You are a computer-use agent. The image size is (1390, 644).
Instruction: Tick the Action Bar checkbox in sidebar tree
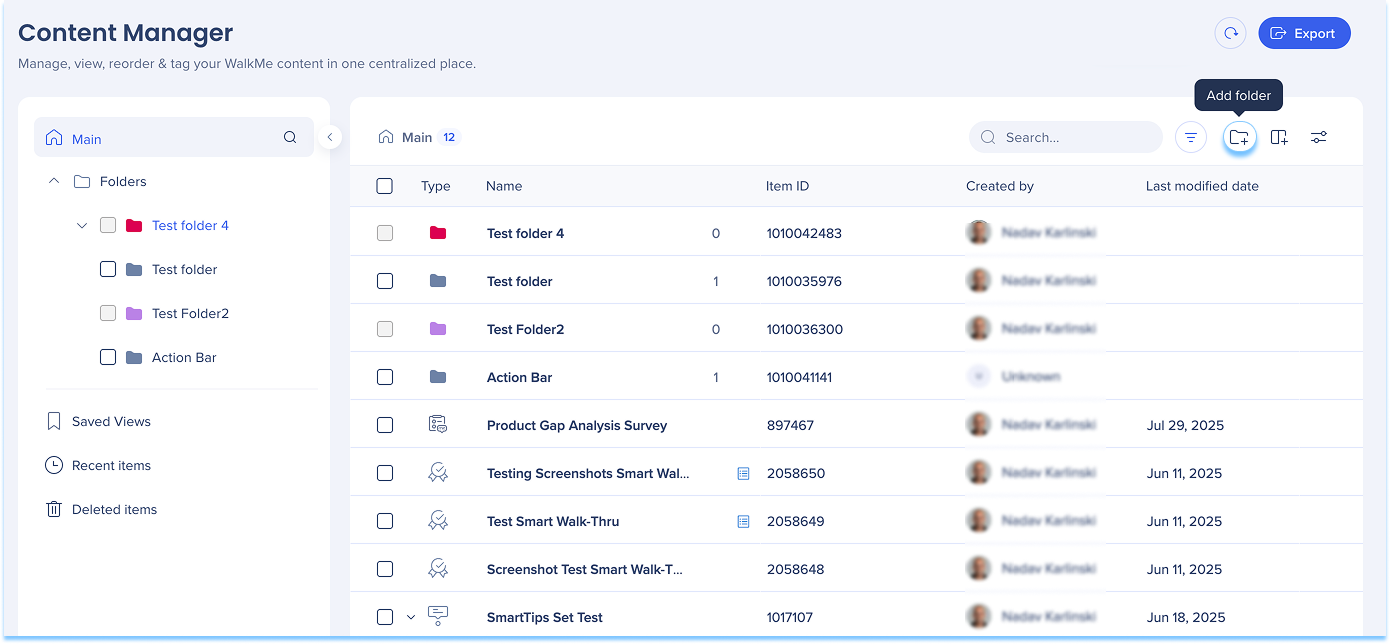(108, 357)
